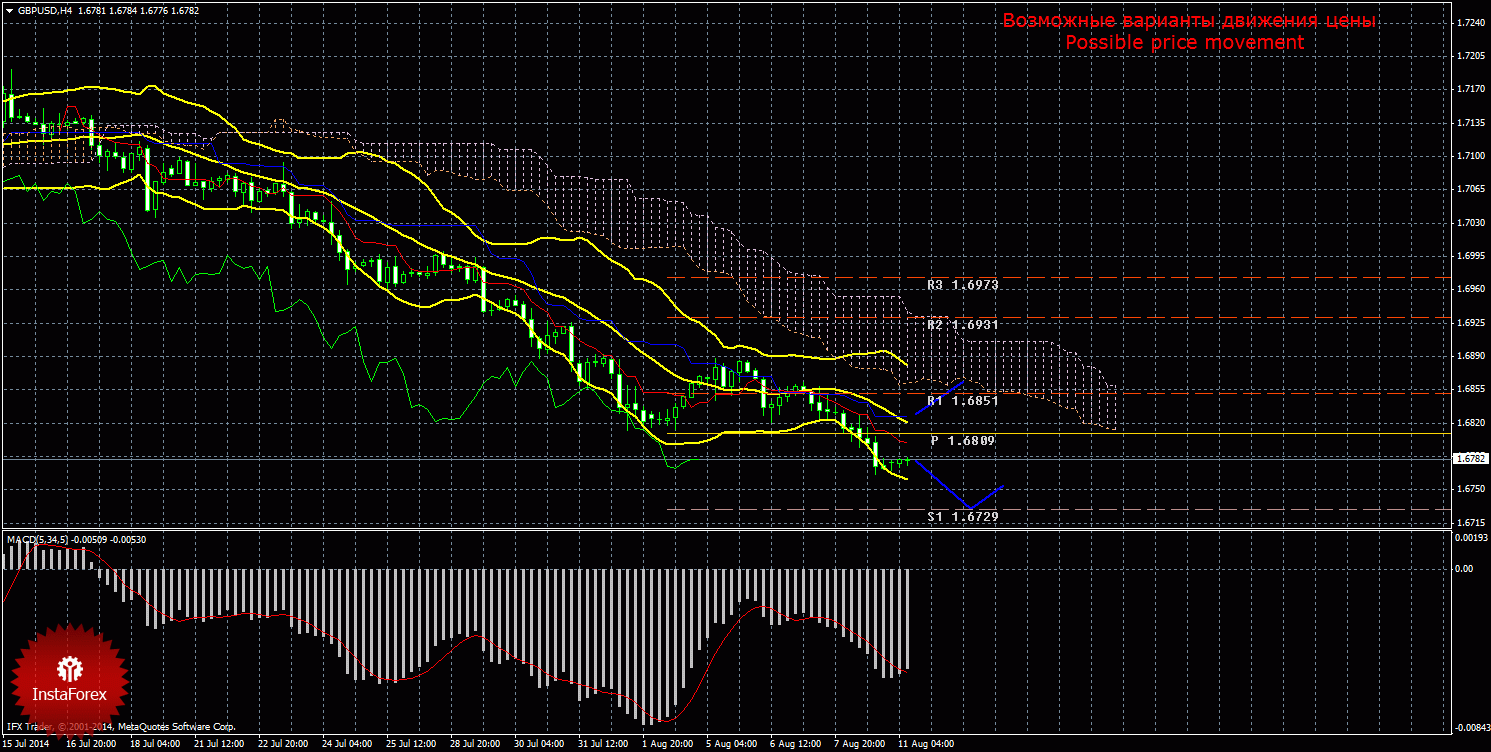This screenshot has height=752, width=1491.
Task: Select the R3 1.6973 pivot label
Action: [962, 285]
